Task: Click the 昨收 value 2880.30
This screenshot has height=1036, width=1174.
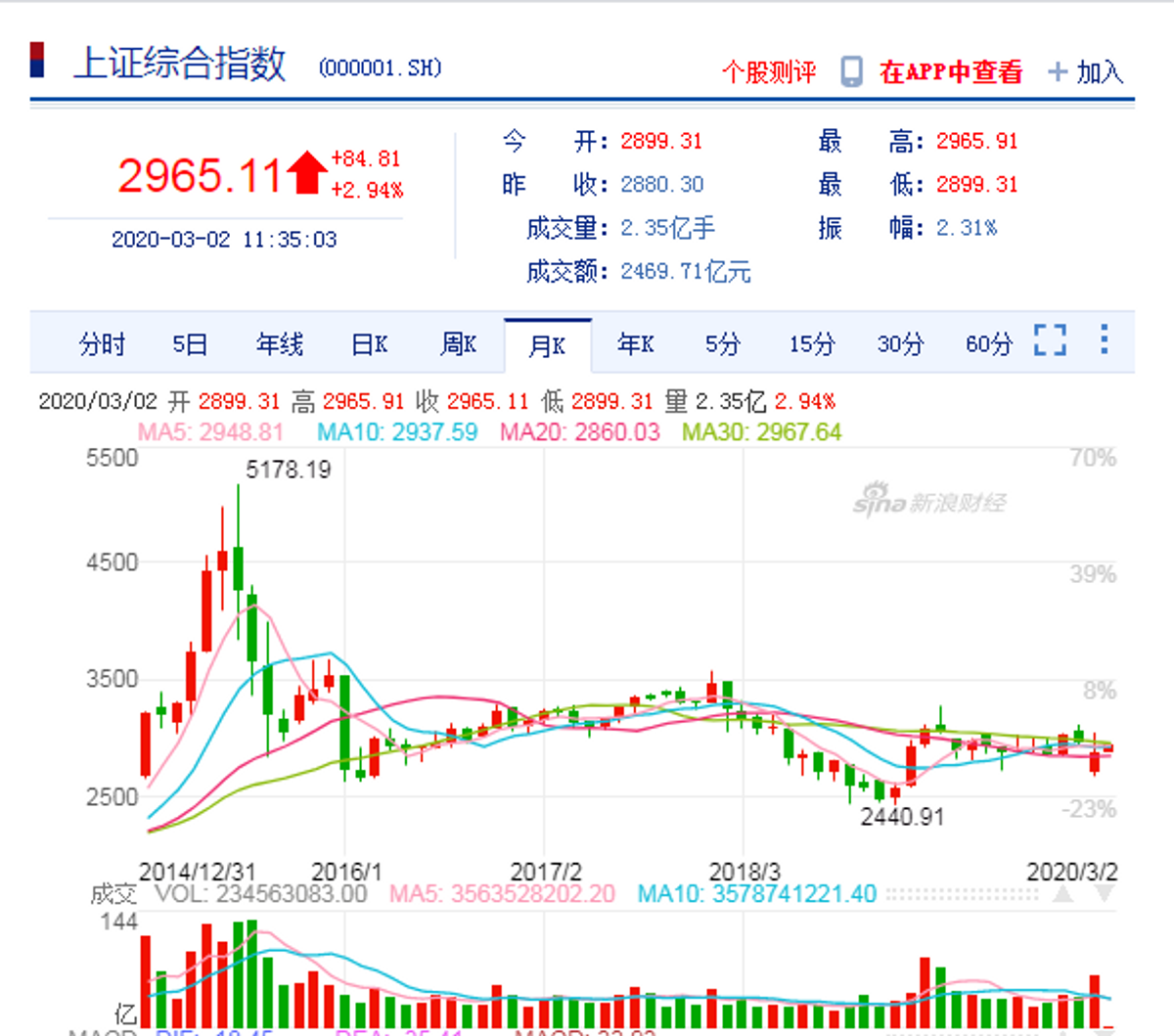Action: tap(661, 184)
